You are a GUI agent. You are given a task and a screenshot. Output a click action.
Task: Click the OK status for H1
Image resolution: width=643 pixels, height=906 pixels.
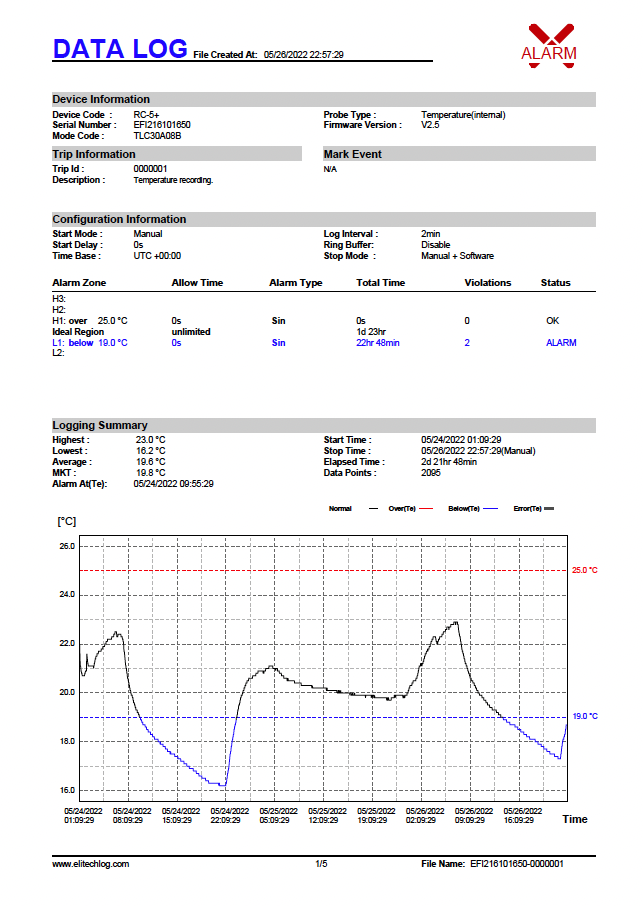(x=553, y=321)
